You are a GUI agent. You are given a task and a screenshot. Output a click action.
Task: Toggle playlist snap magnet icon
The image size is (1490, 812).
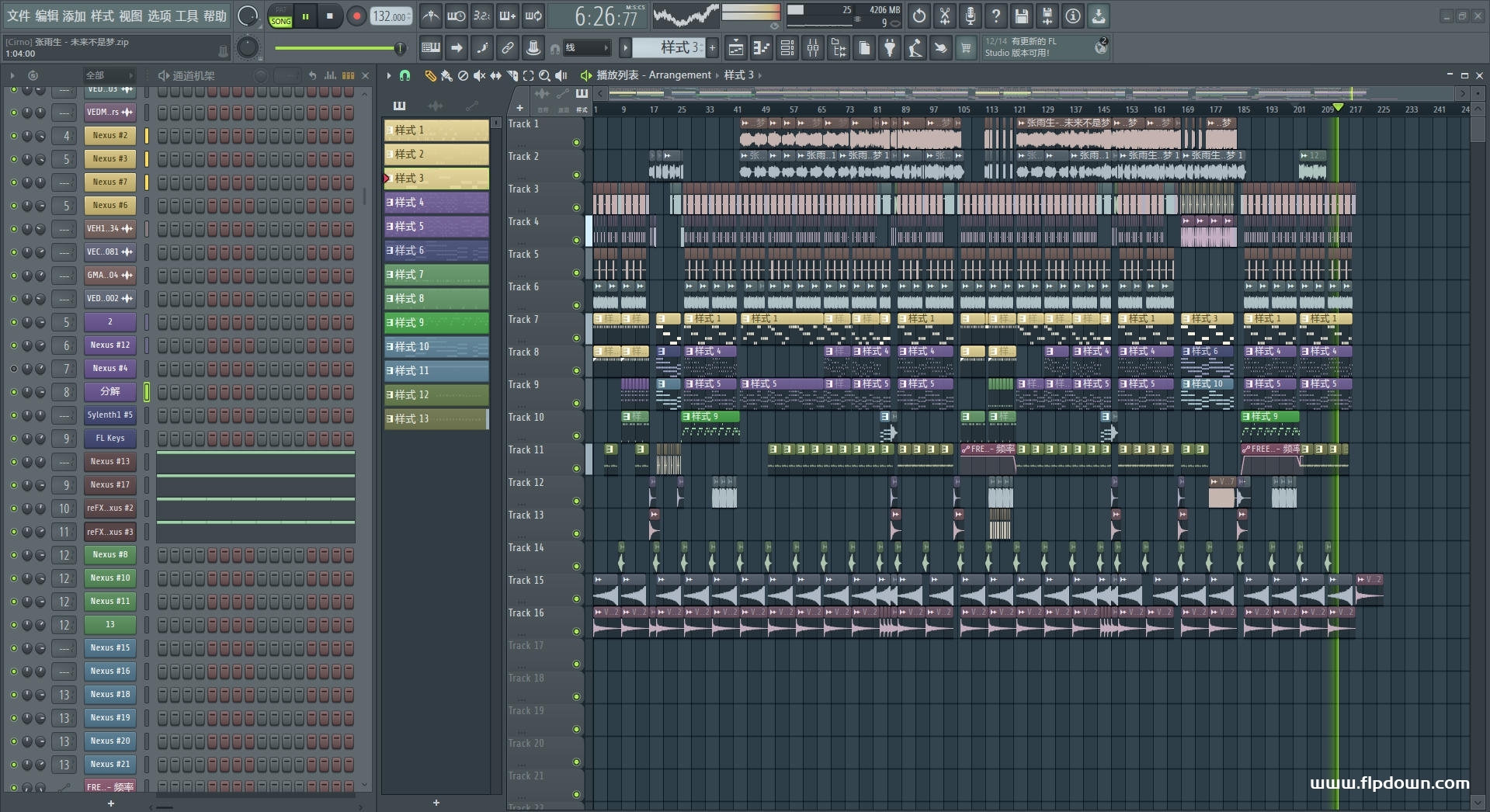click(405, 75)
